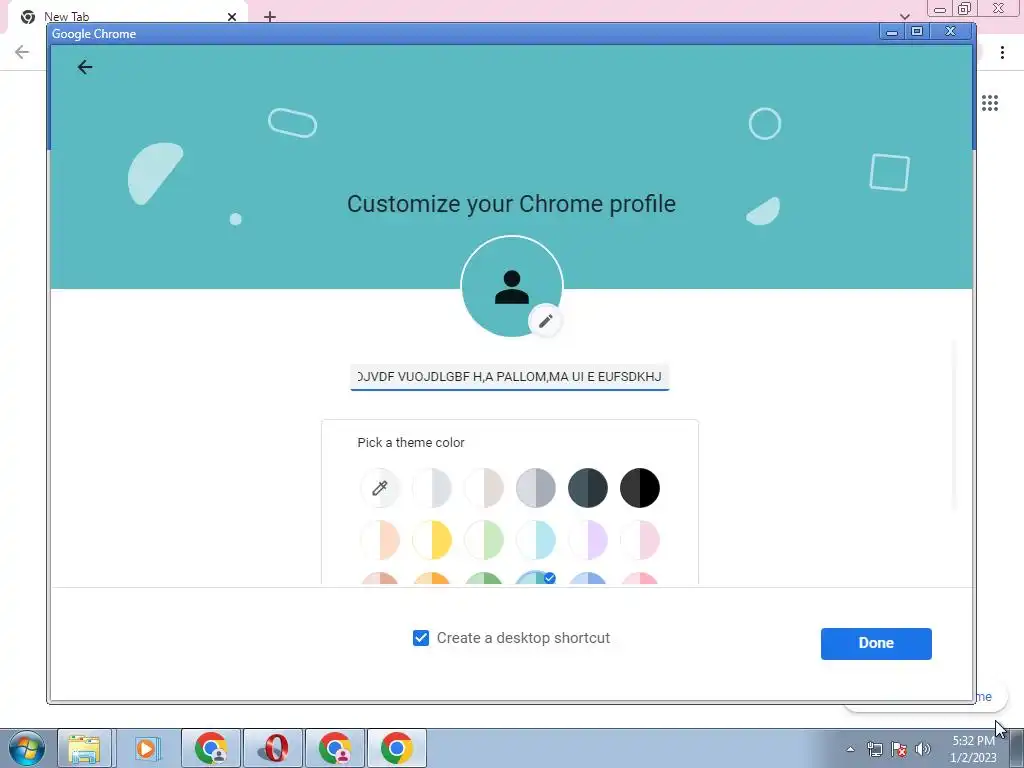Select the beige theme color
This screenshot has width=1024, height=768.
[484, 488]
